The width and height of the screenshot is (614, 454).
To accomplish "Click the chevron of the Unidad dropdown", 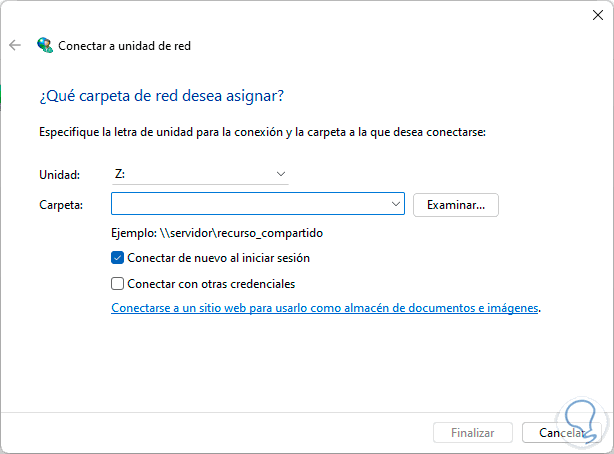I will point(281,174).
